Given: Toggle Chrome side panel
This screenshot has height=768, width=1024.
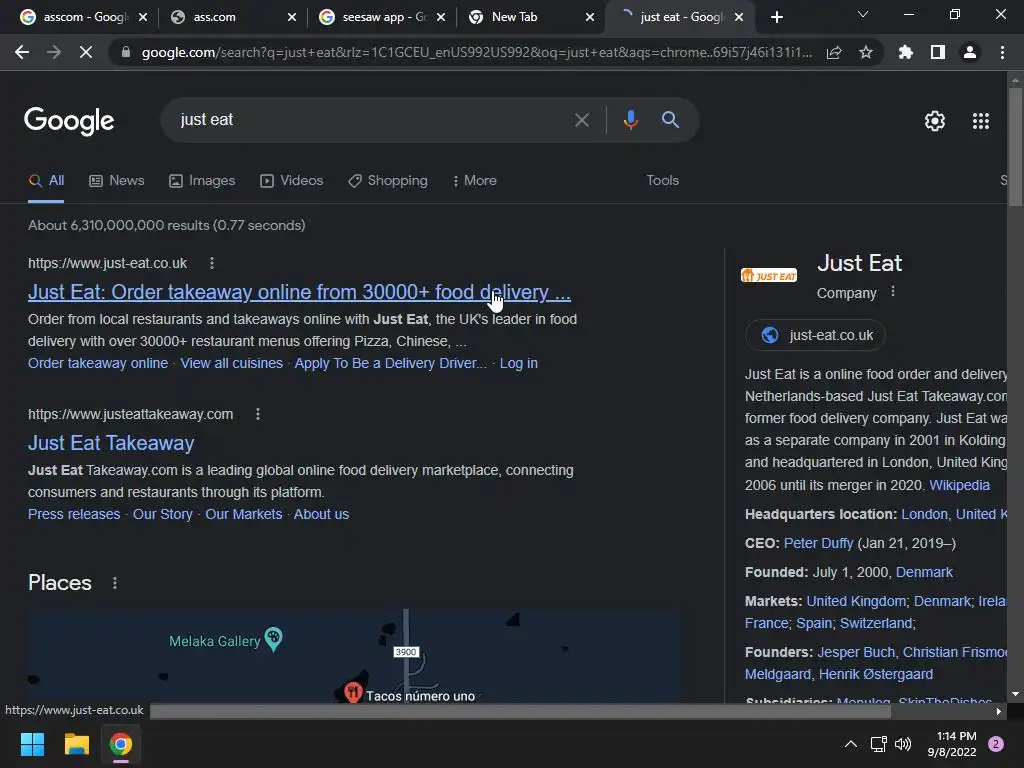Looking at the screenshot, I should 938,52.
